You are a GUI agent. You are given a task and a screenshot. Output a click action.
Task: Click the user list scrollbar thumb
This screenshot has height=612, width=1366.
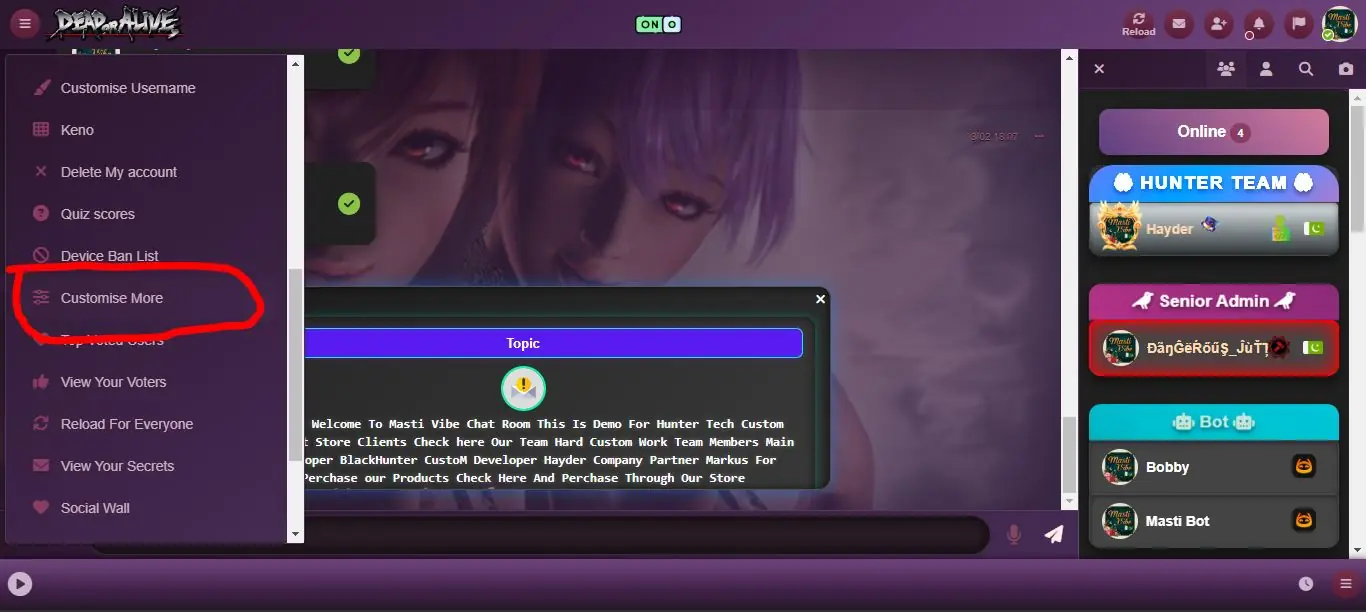pyautogui.click(x=1357, y=170)
